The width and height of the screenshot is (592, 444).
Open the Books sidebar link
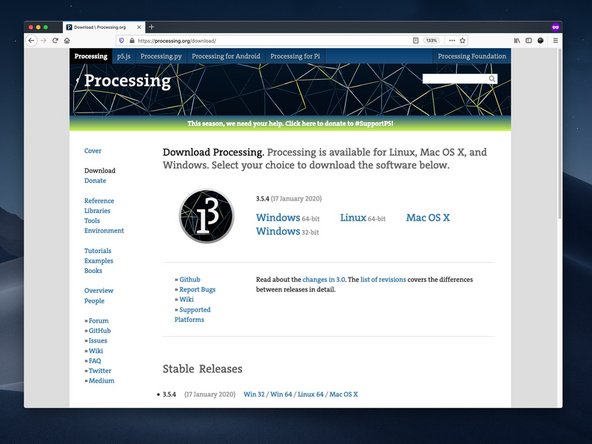coord(93,270)
